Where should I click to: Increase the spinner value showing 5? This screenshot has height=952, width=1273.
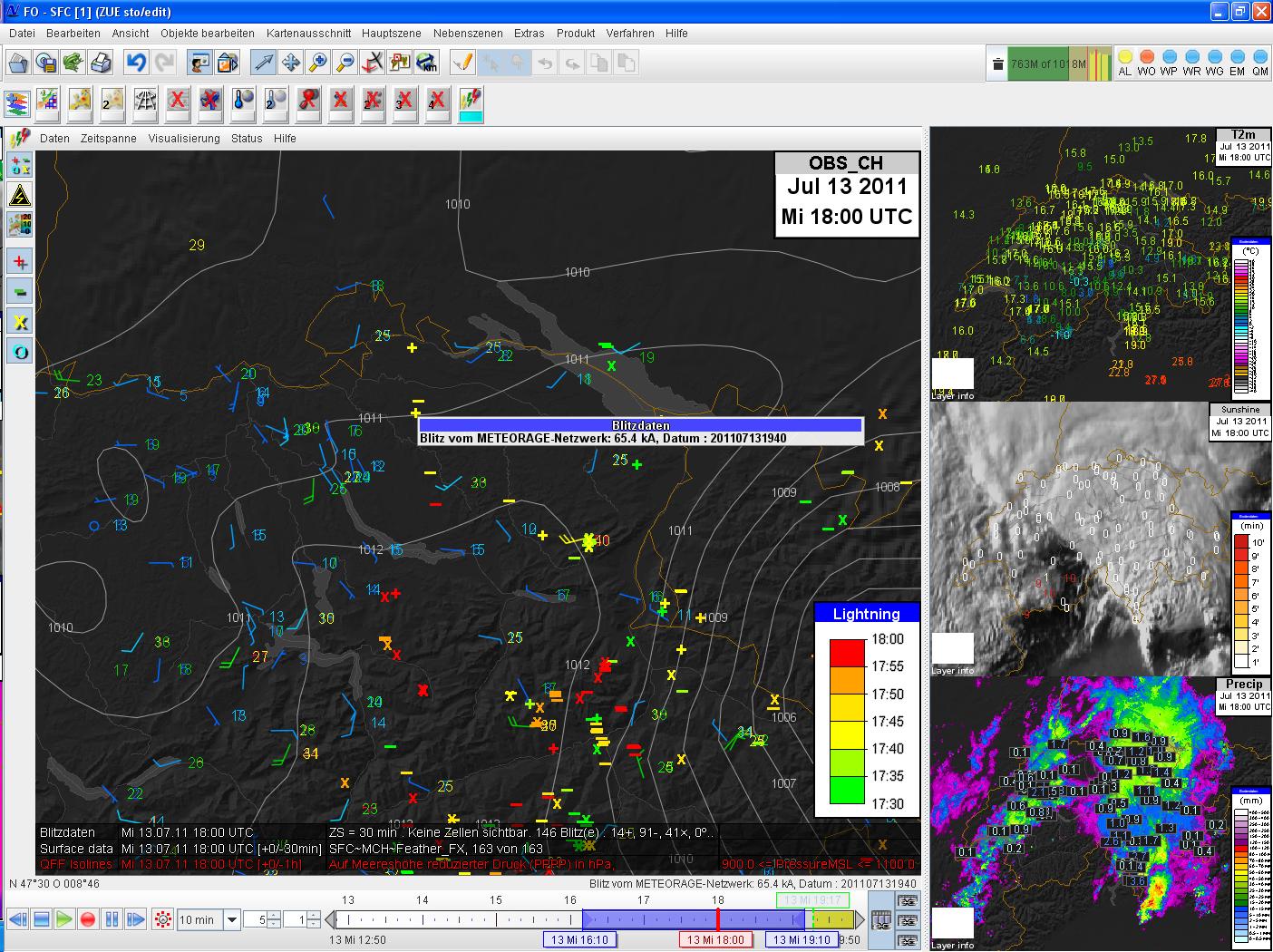coord(274,915)
